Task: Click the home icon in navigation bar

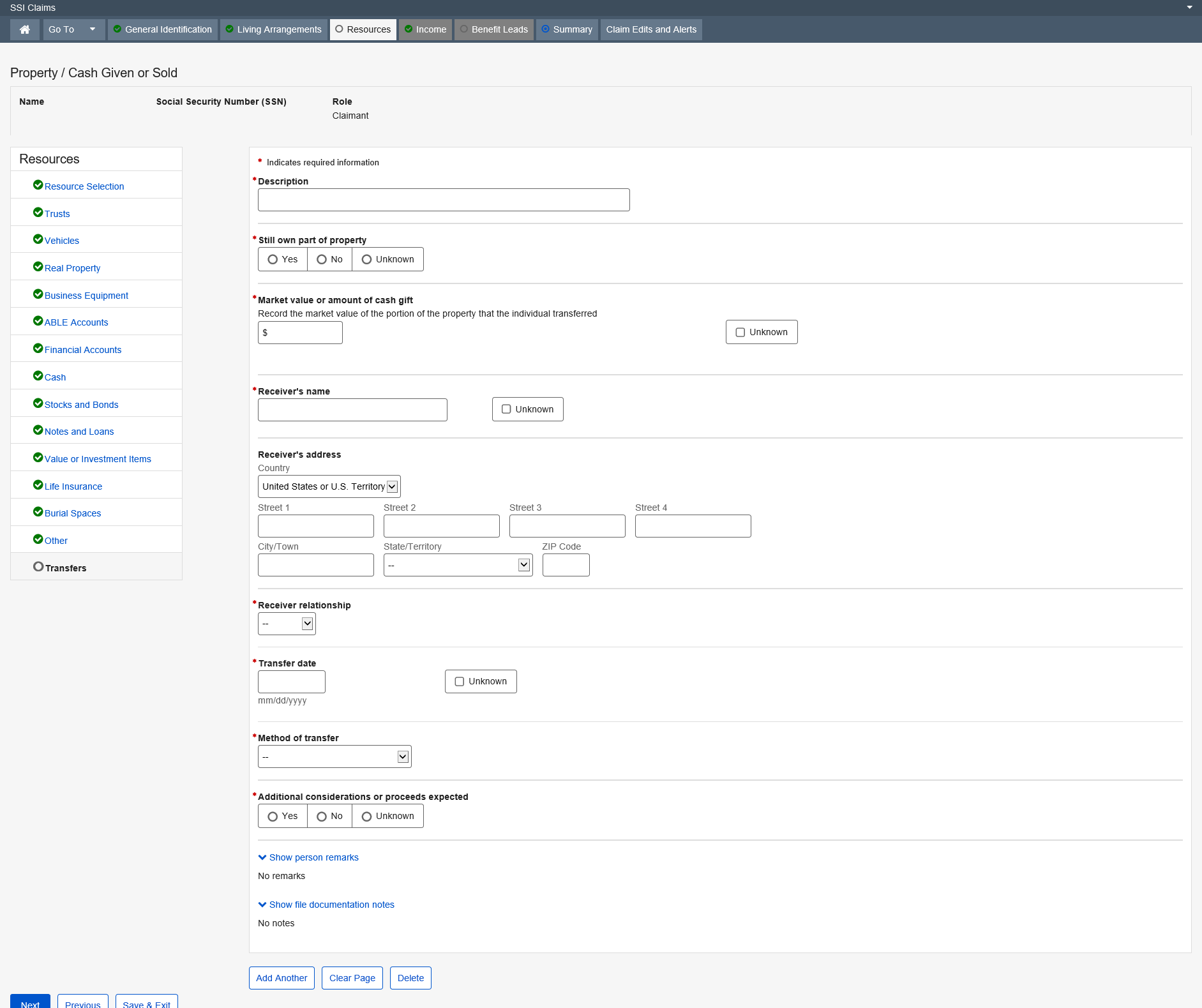Action: coord(25,29)
